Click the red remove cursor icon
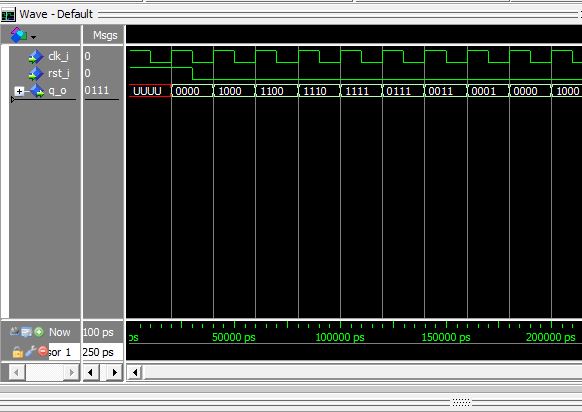582x412 pixels. [43, 351]
